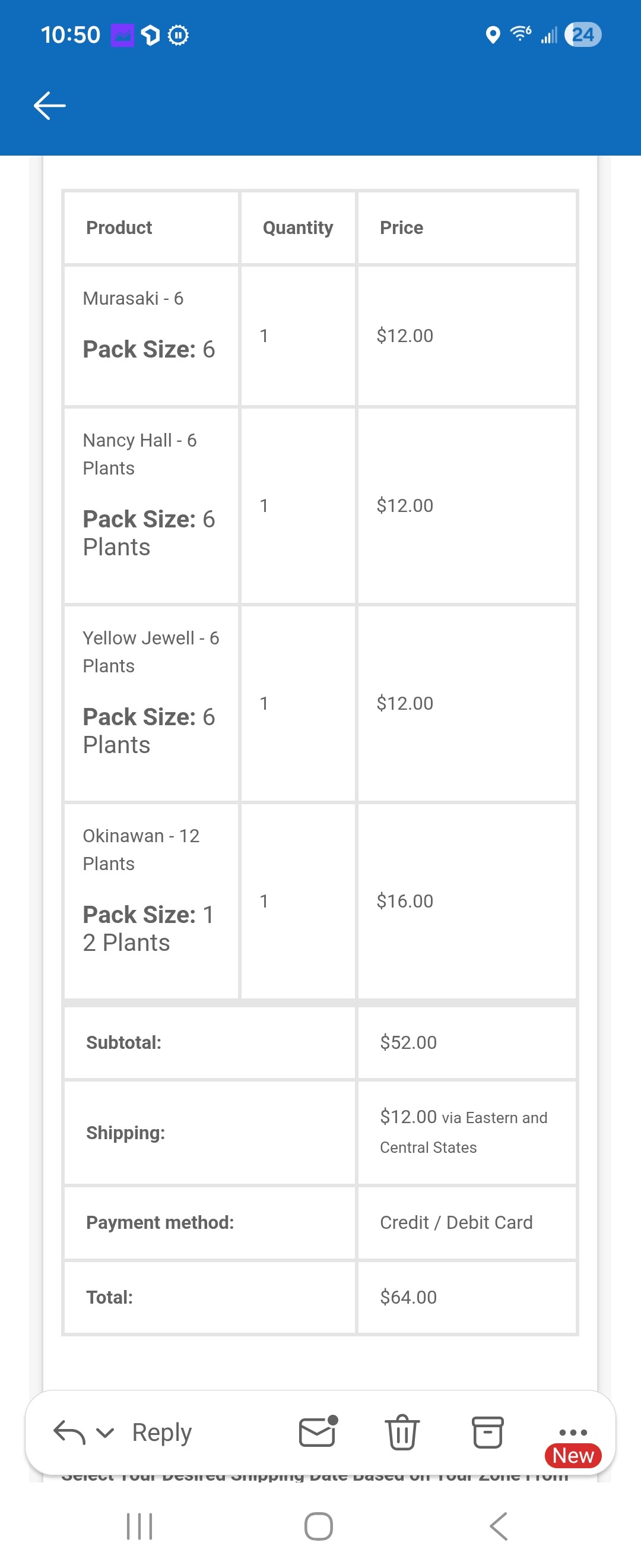The width and height of the screenshot is (641, 1568).
Task: Mark email as unread envelope icon
Action: (x=318, y=1431)
